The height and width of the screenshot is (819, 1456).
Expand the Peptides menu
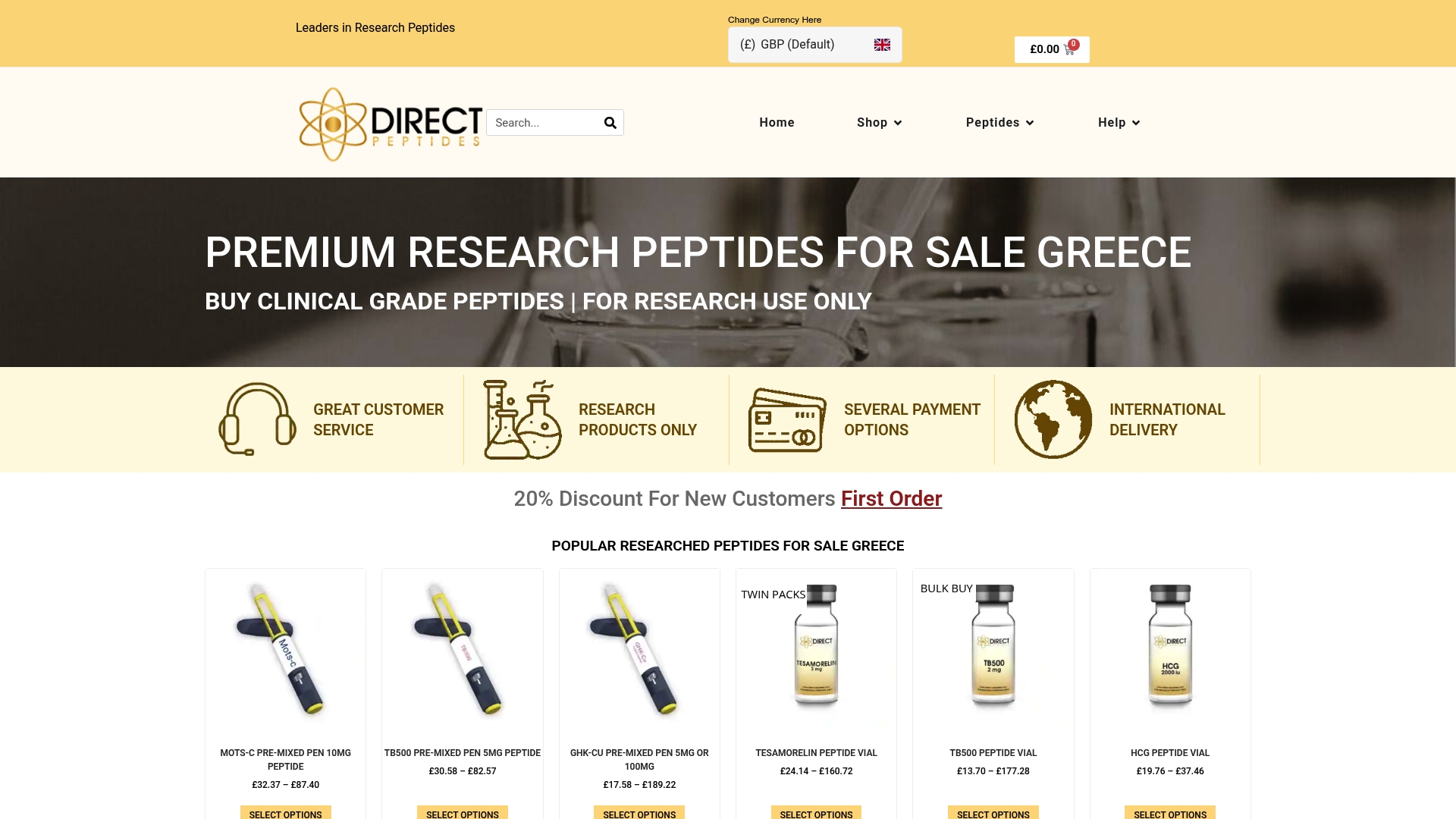click(999, 123)
